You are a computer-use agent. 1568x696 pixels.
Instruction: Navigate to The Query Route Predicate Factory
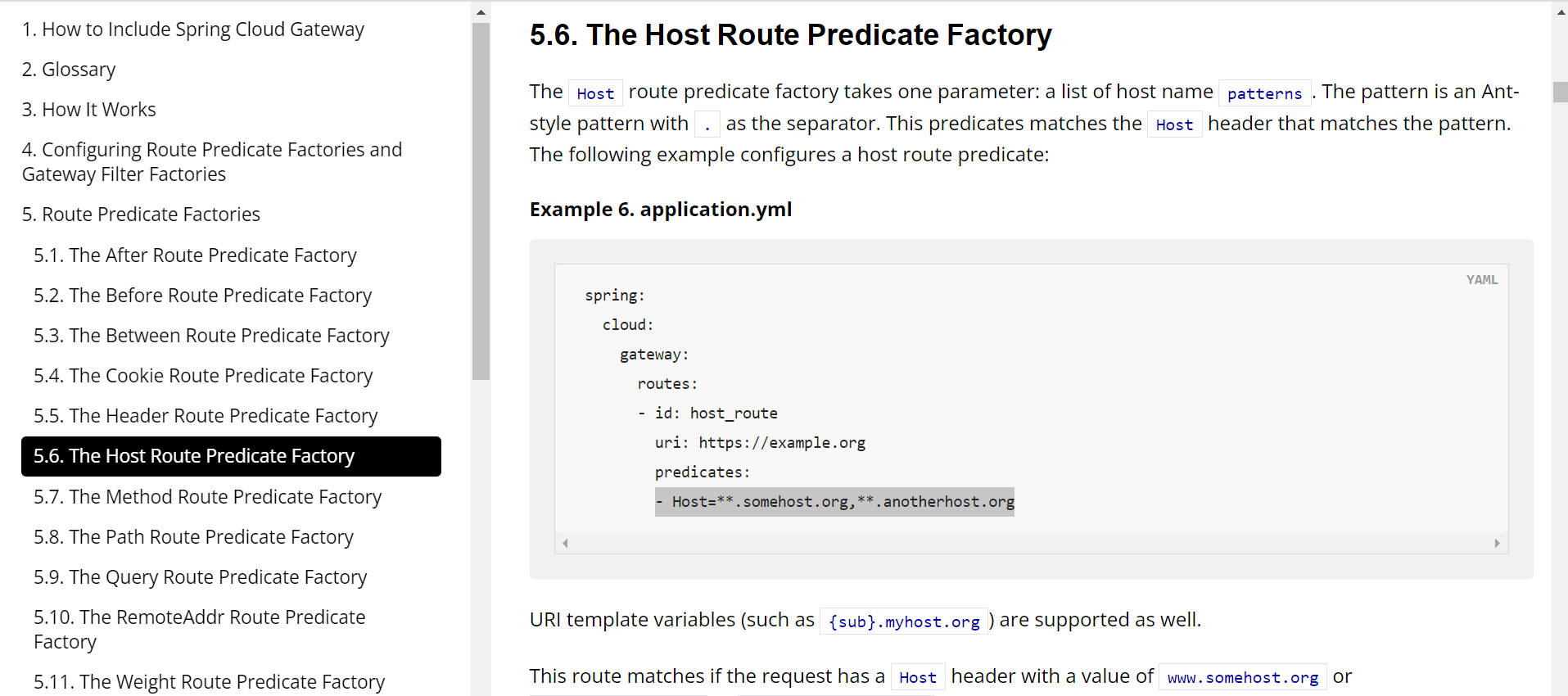(200, 577)
